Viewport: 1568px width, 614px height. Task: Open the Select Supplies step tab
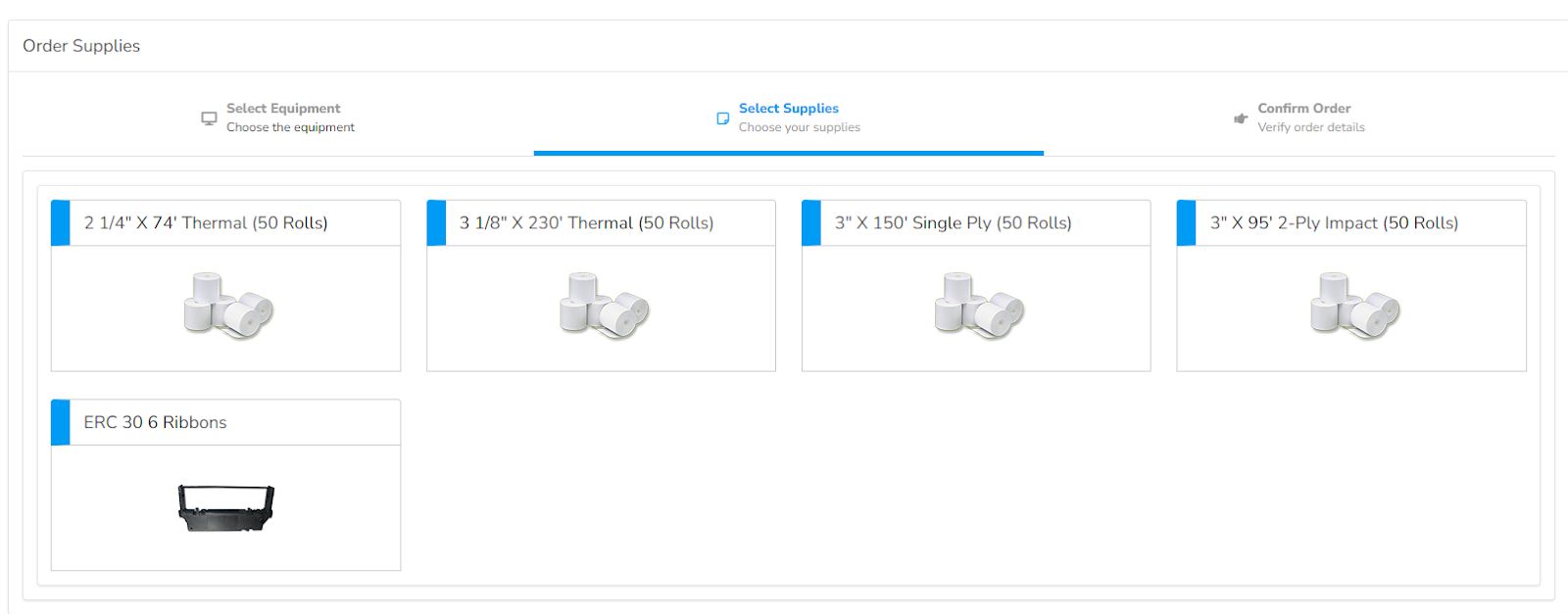click(x=788, y=109)
